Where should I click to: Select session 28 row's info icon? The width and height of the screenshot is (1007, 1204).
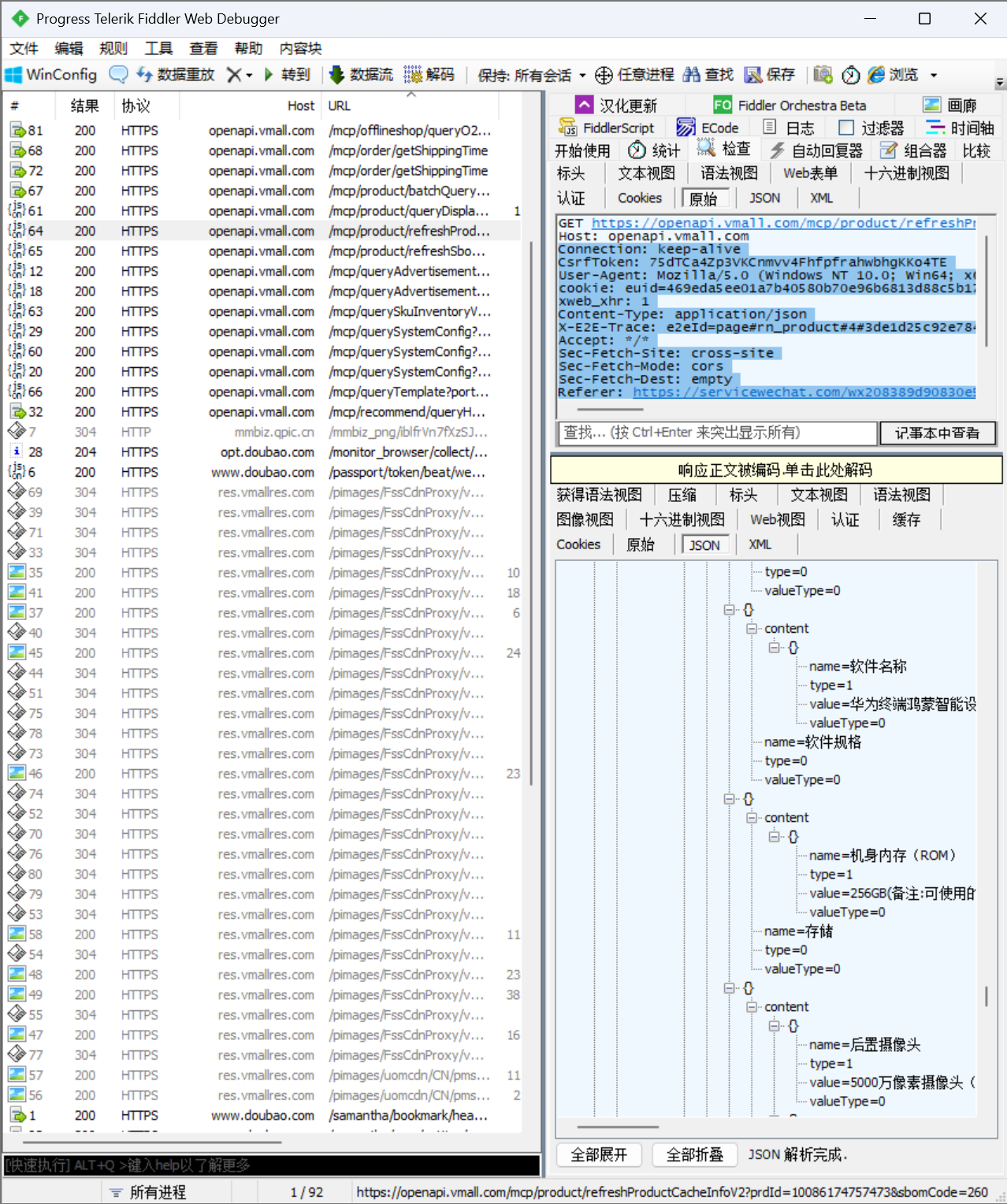pos(17,451)
